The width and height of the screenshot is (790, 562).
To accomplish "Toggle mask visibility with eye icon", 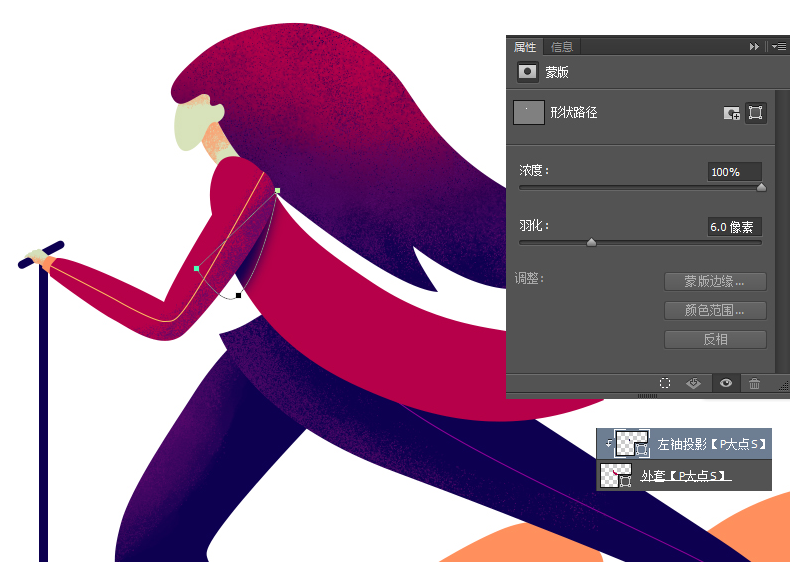I will click(725, 383).
